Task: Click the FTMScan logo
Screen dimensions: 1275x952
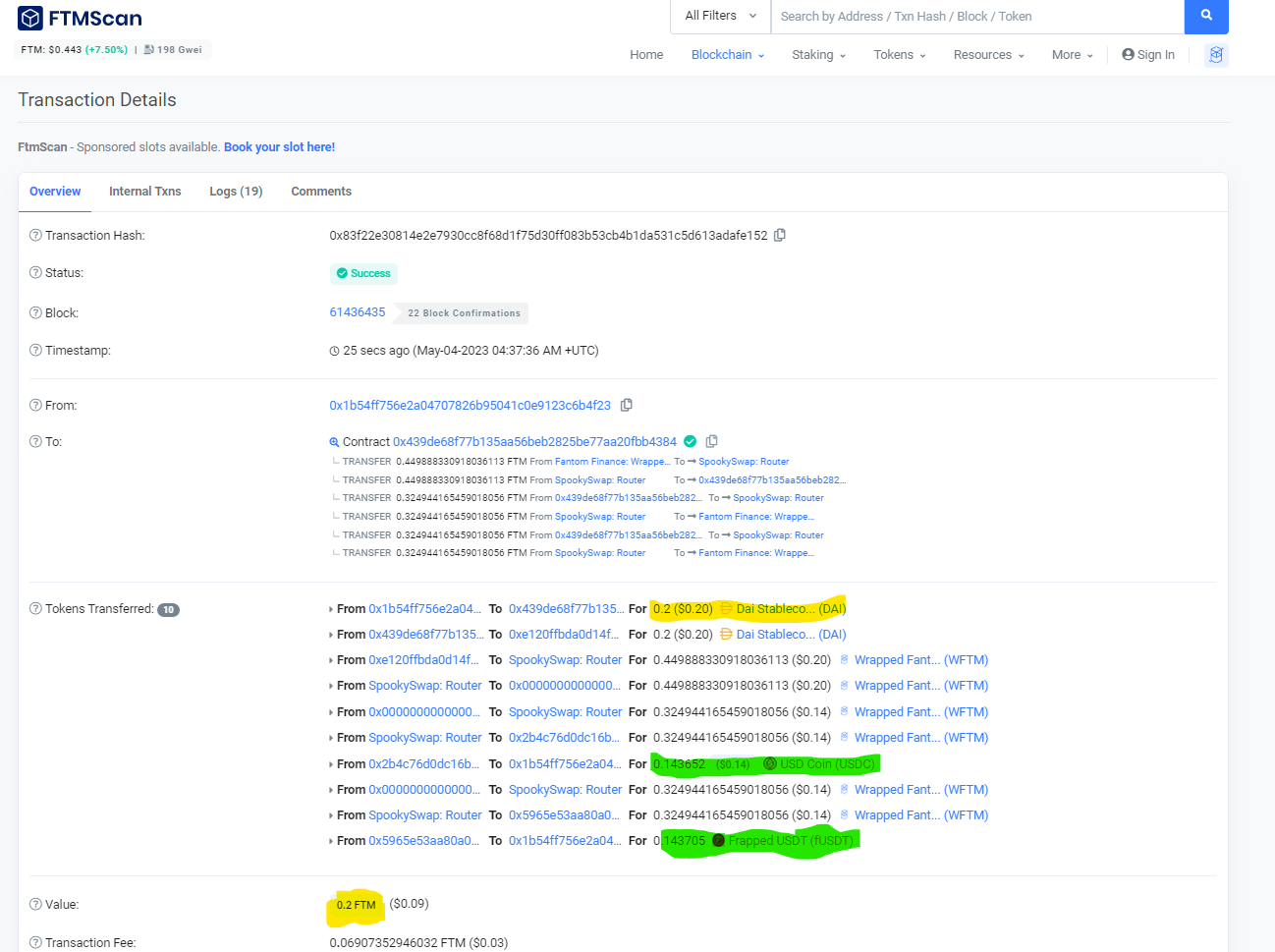Action: tap(80, 18)
